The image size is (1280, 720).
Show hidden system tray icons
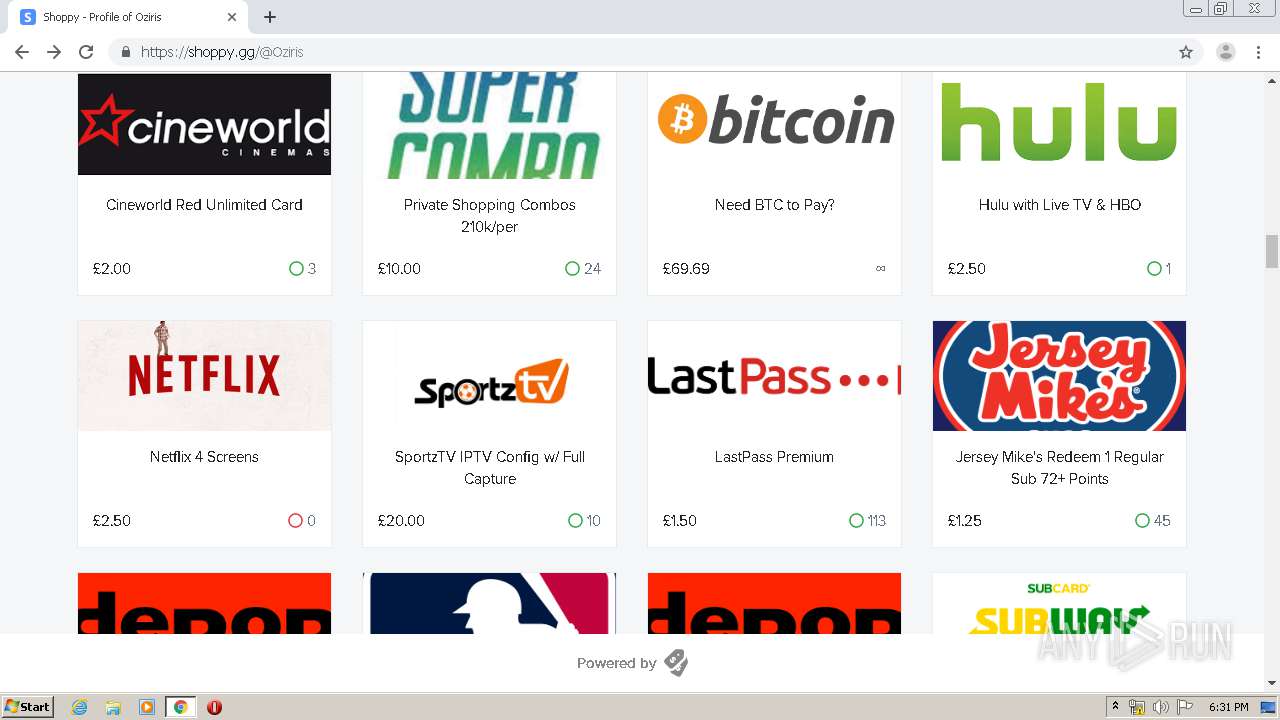tap(1115, 706)
